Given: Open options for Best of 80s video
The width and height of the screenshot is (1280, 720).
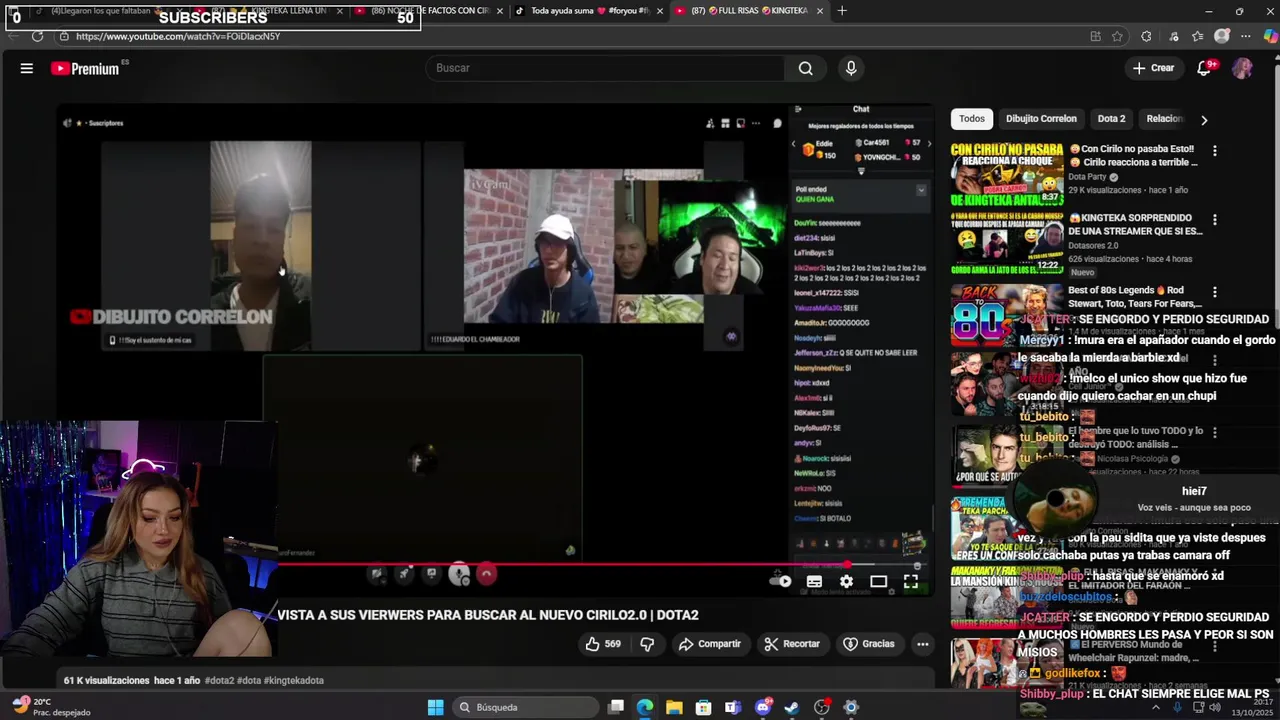Looking at the screenshot, I should pyautogui.click(x=1215, y=293).
